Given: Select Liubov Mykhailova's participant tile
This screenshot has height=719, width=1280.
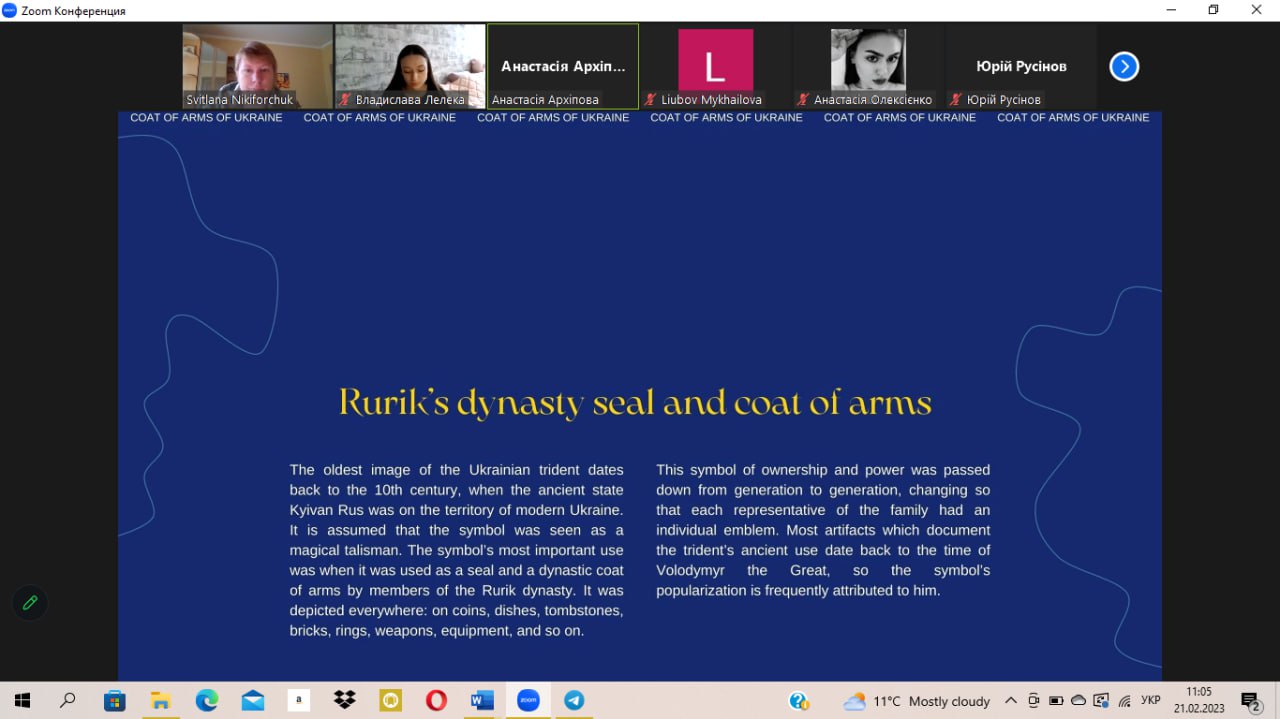Looking at the screenshot, I should tap(715, 66).
